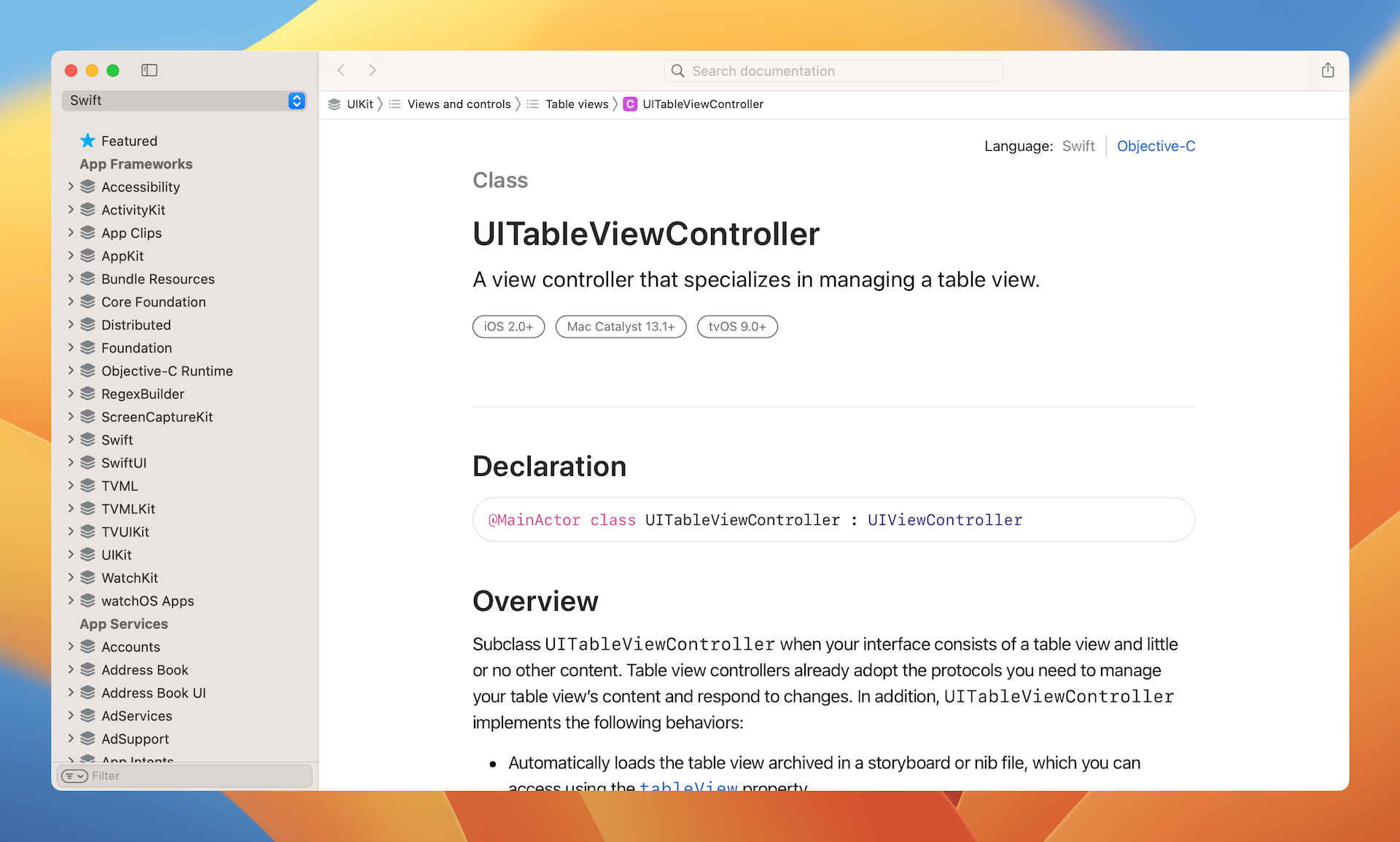Image resolution: width=1400 pixels, height=842 pixels.
Task: Follow the UIViewController link in the declaration
Action: pyautogui.click(x=944, y=520)
